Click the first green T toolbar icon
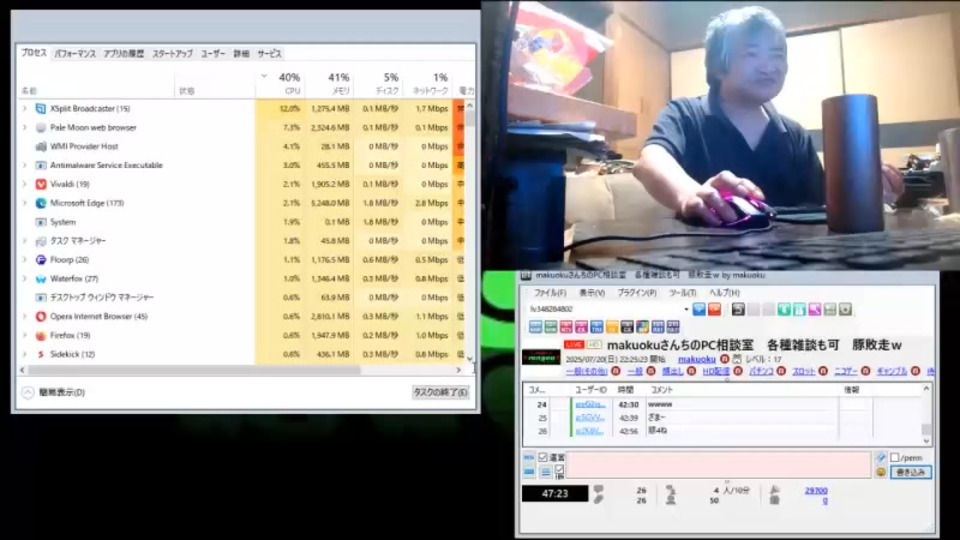 tap(784, 309)
